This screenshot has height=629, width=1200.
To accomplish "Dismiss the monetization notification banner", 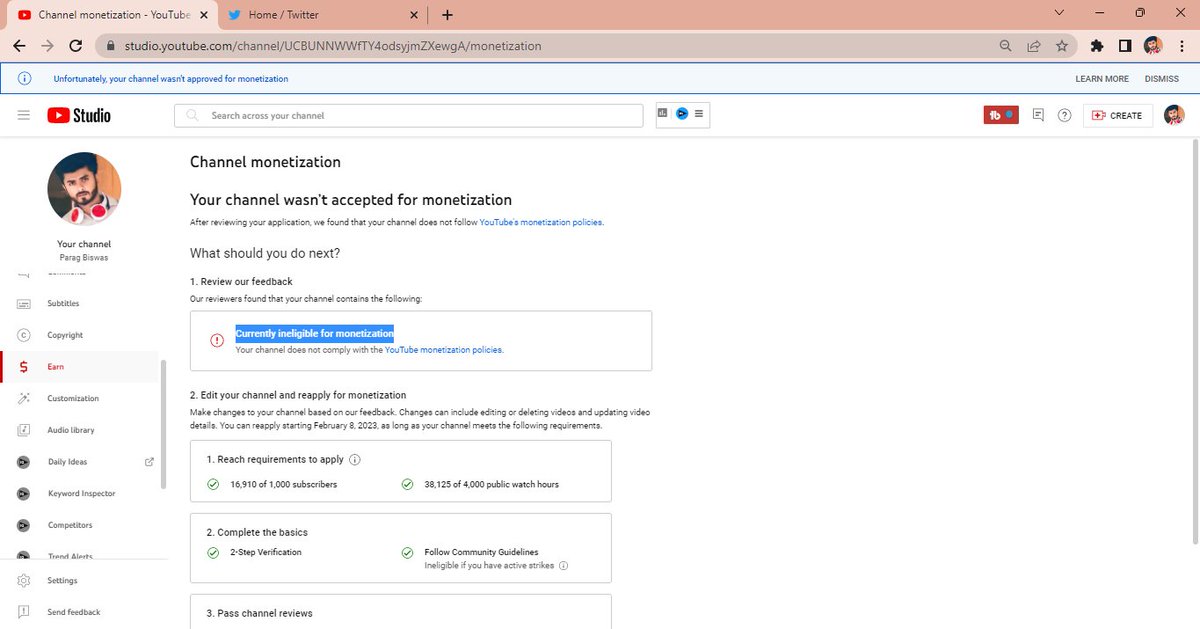I will pyautogui.click(x=1162, y=79).
